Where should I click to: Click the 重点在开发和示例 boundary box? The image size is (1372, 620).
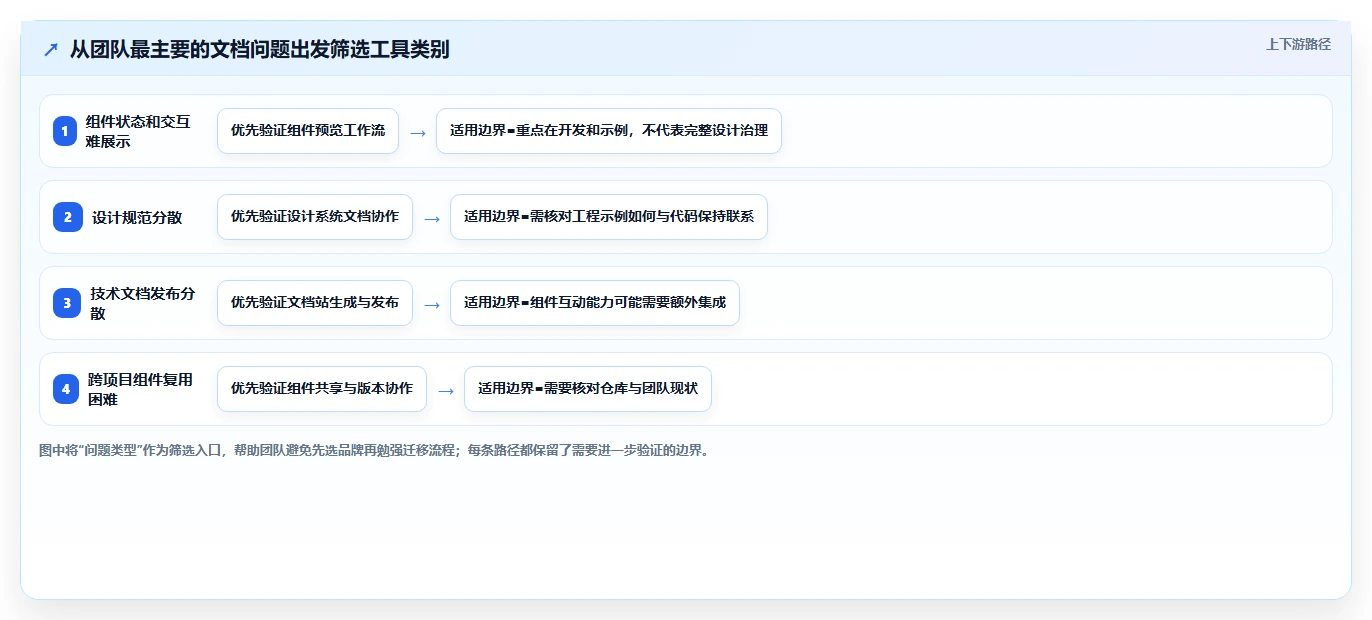tap(609, 131)
